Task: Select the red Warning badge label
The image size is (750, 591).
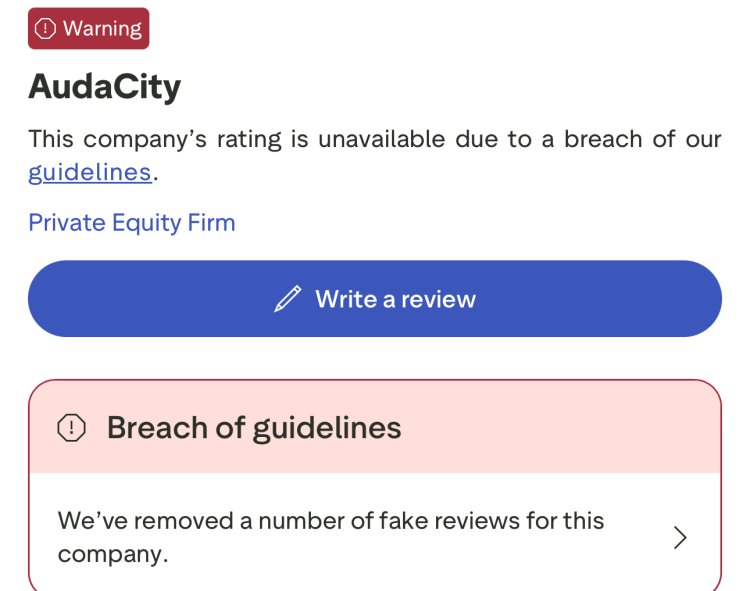Action: click(88, 28)
